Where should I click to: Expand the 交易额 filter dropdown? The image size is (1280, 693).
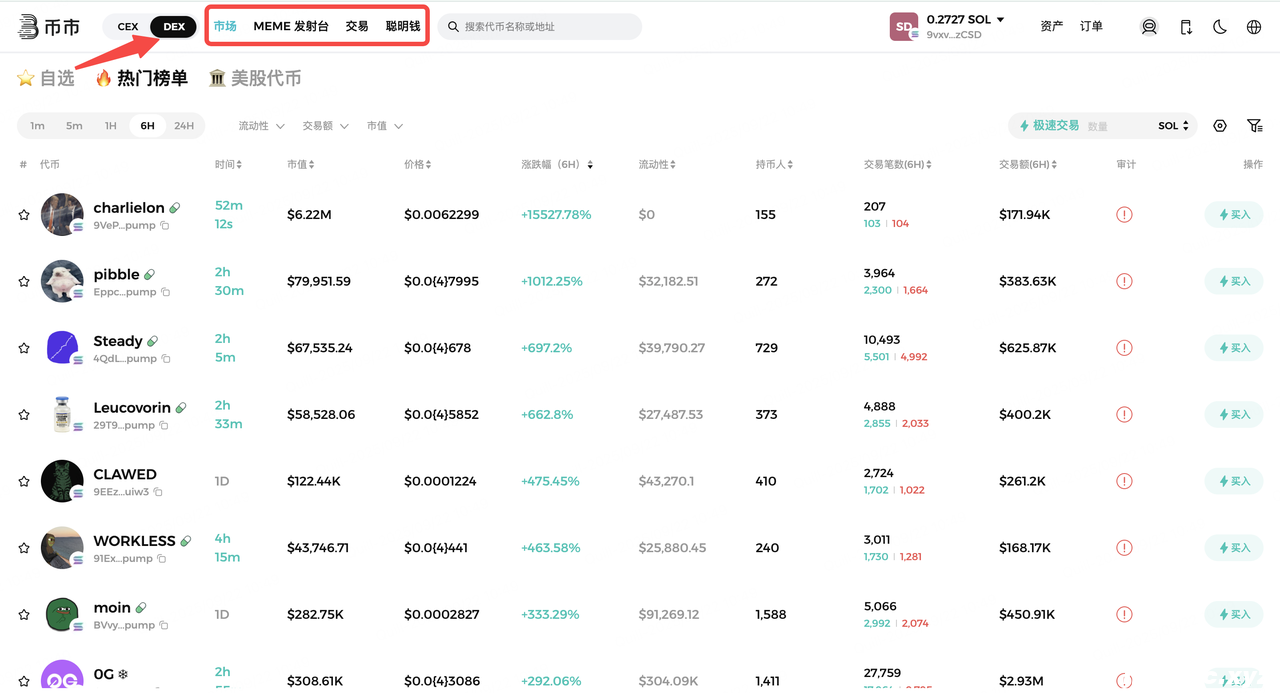coord(325,126)
